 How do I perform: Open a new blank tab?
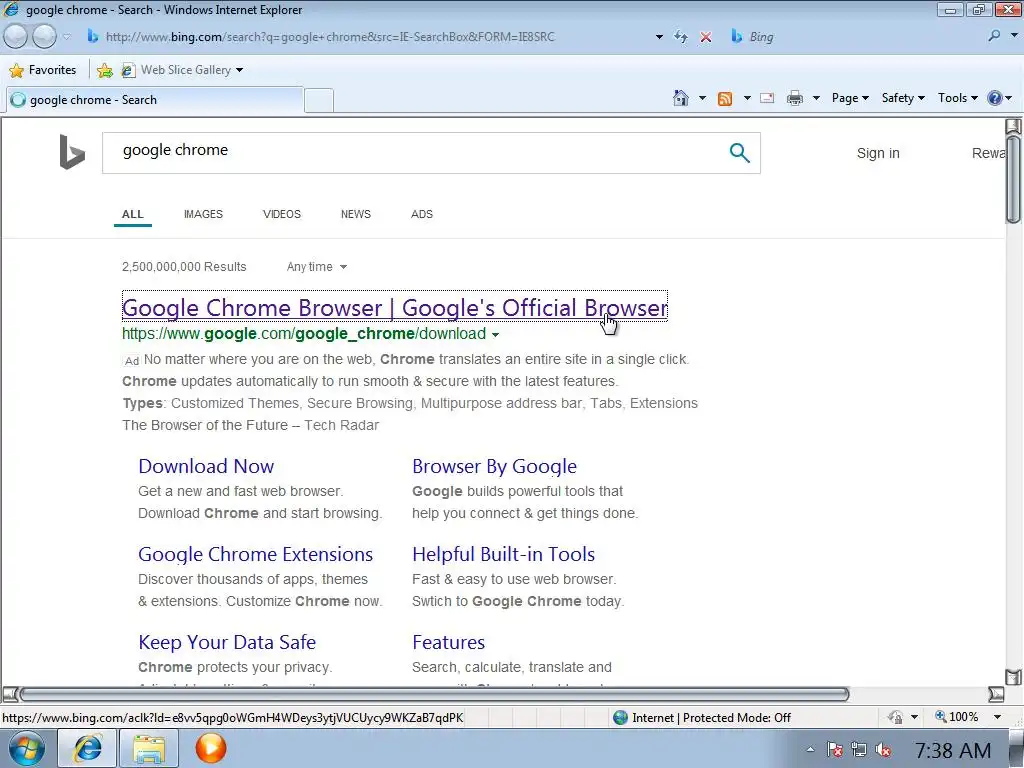(319, 101)
